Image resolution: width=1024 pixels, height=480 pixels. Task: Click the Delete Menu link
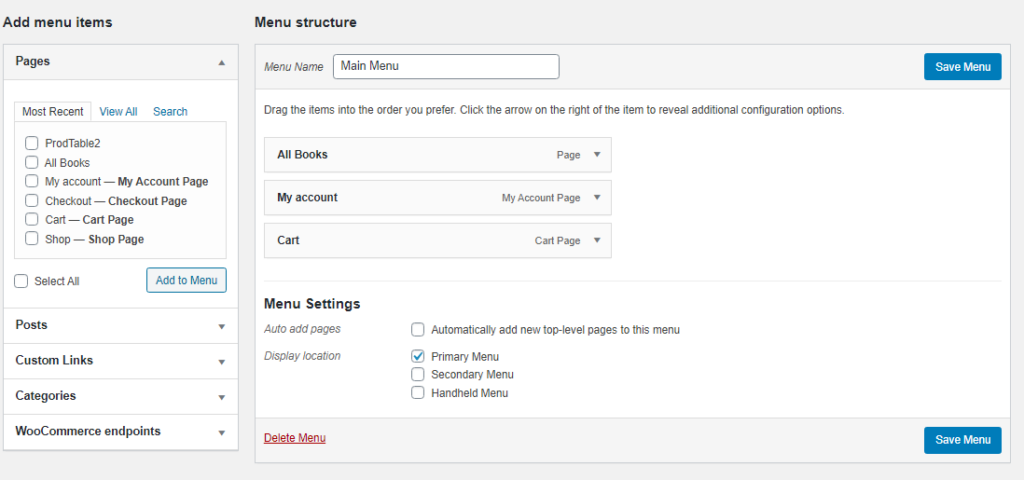tap(295, 438)
